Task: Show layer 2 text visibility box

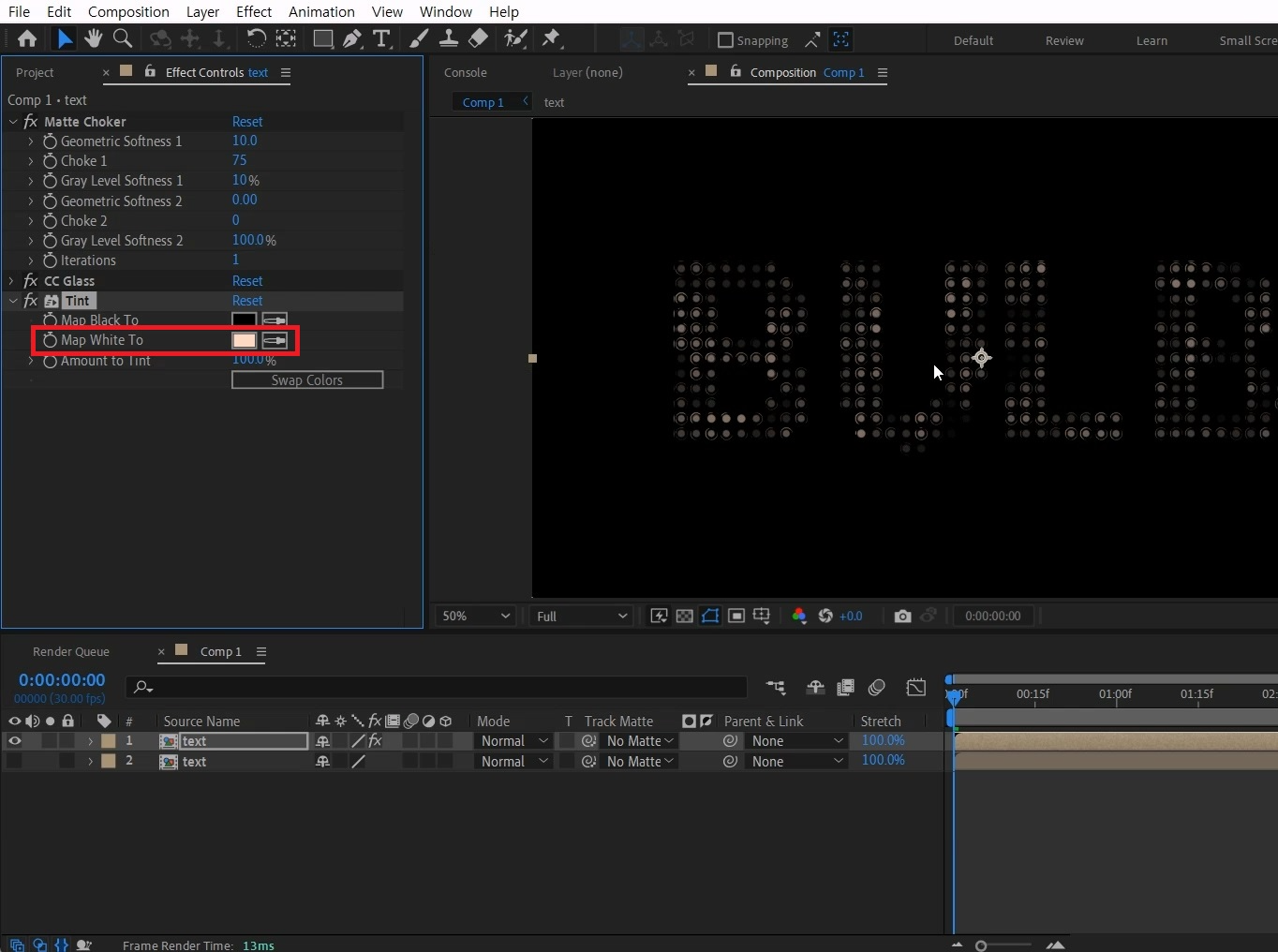Action: [x=14, y=762]
